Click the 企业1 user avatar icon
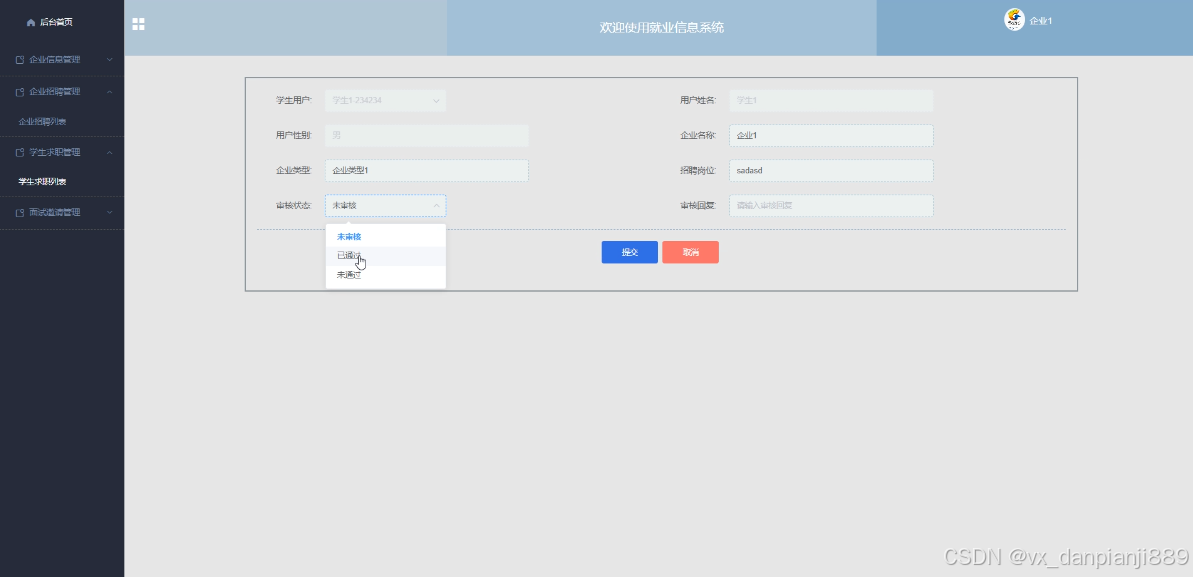Viewport: 1193px width, 577px height. tap(1014, 20)
